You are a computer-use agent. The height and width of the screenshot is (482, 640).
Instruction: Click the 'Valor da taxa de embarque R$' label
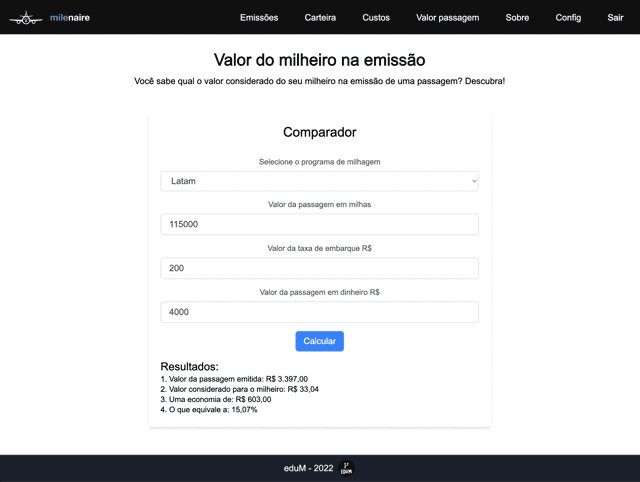click(320, 248)
